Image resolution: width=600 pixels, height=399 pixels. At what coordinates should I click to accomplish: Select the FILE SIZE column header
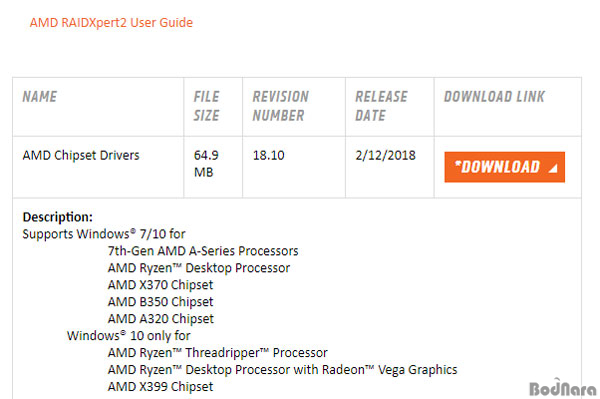click(206, 106)
